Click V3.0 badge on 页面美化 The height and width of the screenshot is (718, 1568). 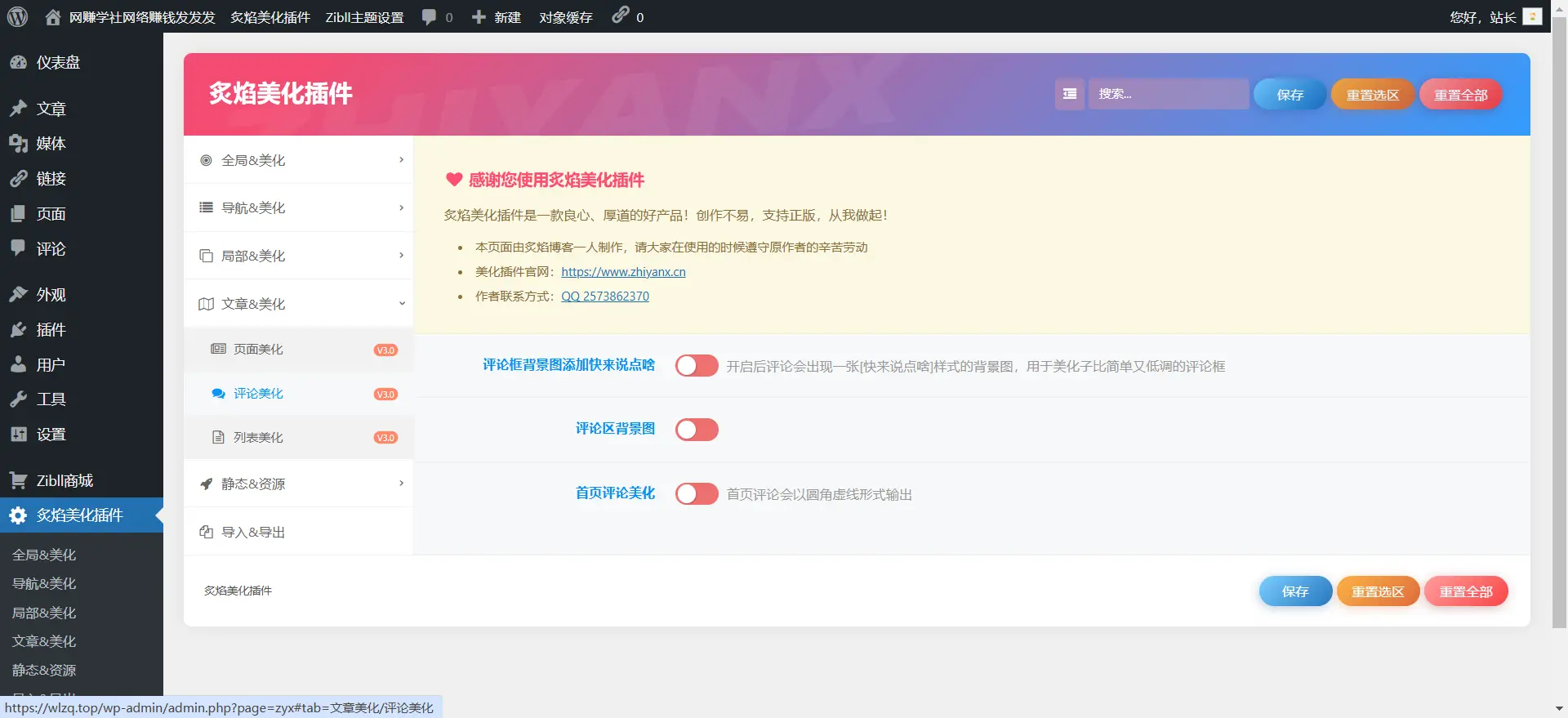(x=385, y=350)
